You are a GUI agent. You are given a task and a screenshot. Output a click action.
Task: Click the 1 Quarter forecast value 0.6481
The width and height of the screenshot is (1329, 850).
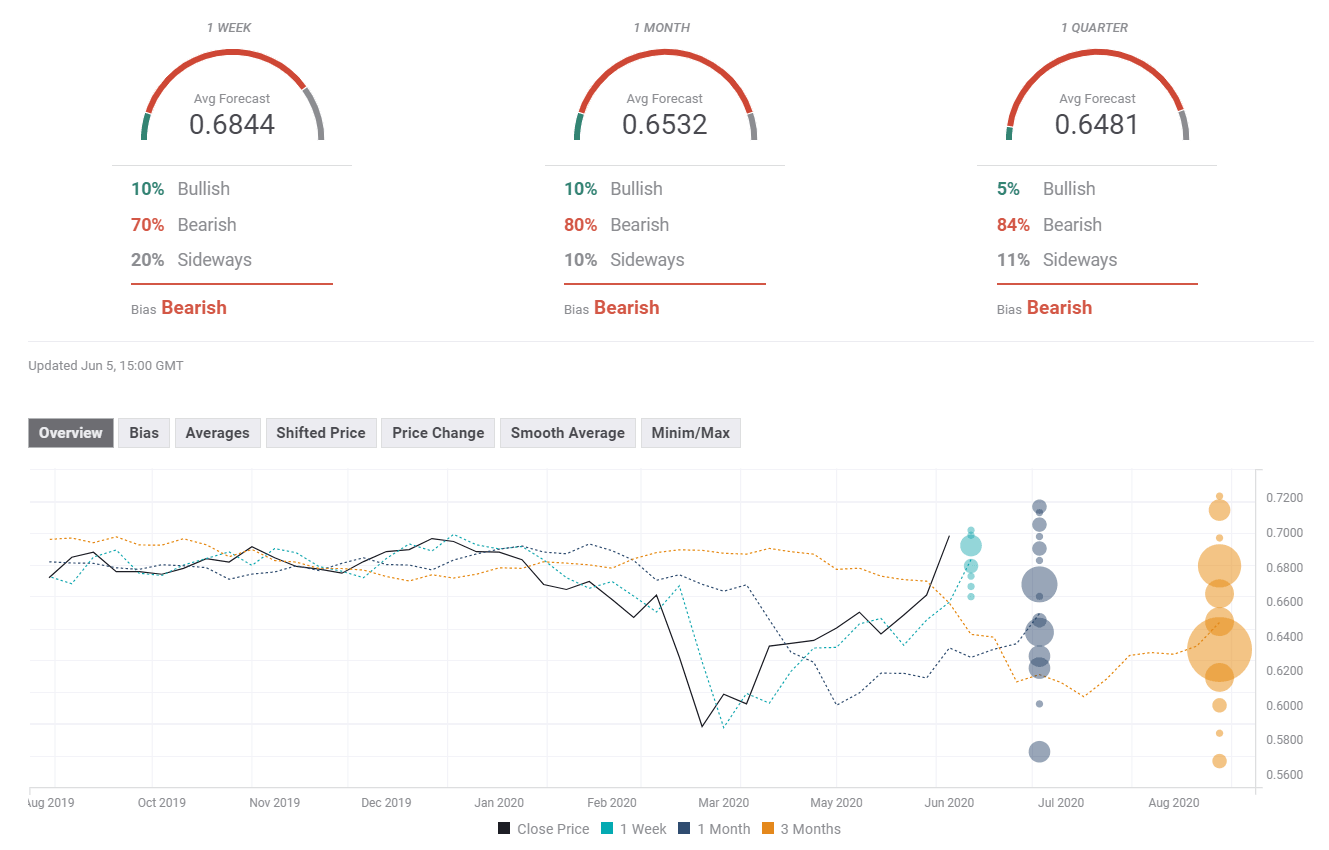(1097, 124)
